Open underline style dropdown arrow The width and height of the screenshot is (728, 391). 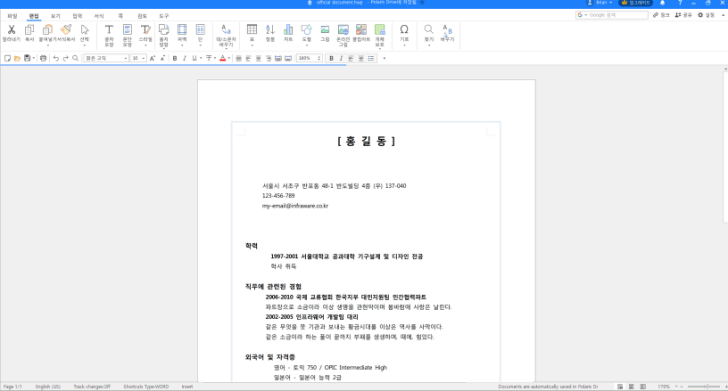201,58
